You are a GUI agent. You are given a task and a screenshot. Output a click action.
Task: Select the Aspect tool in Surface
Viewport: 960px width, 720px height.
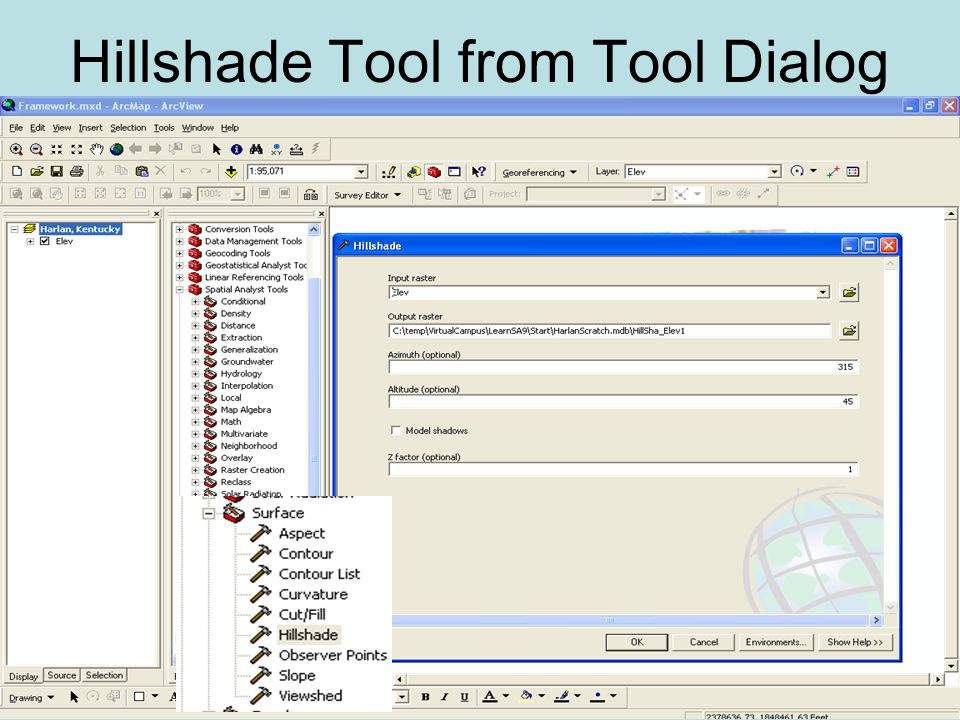pos(302,533)
